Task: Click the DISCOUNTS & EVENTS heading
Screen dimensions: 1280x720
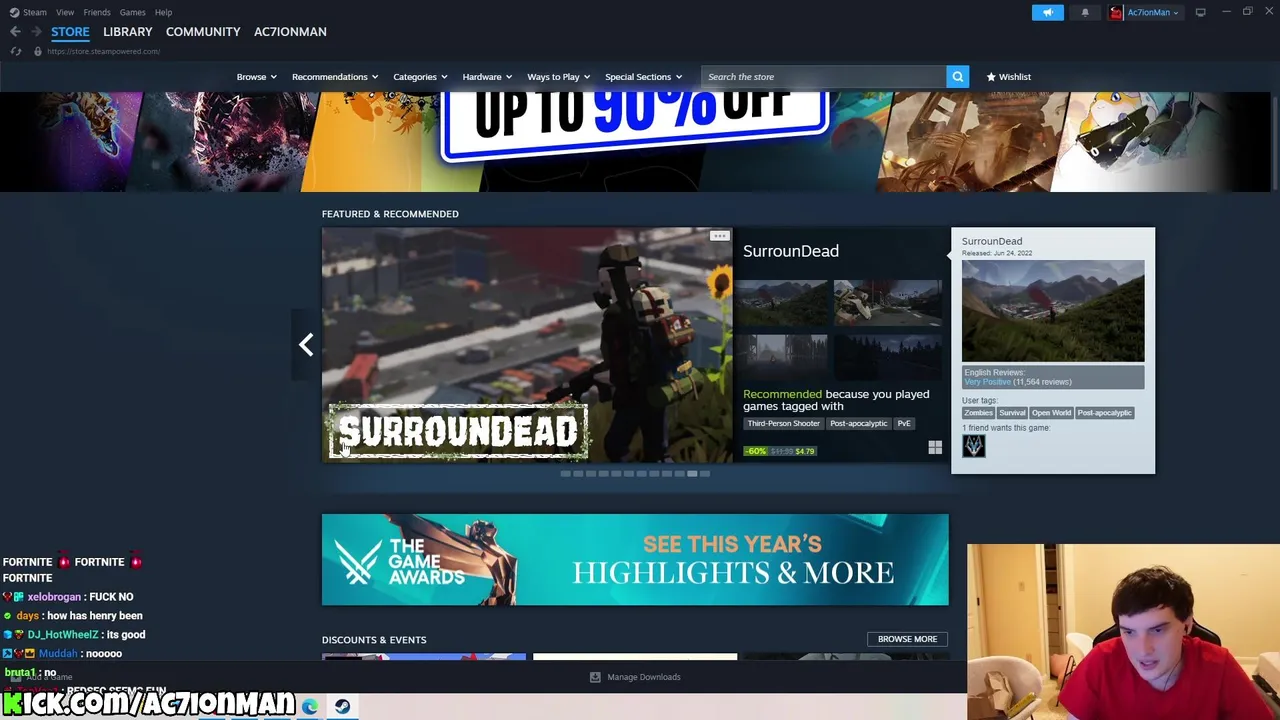Action: 374,640
